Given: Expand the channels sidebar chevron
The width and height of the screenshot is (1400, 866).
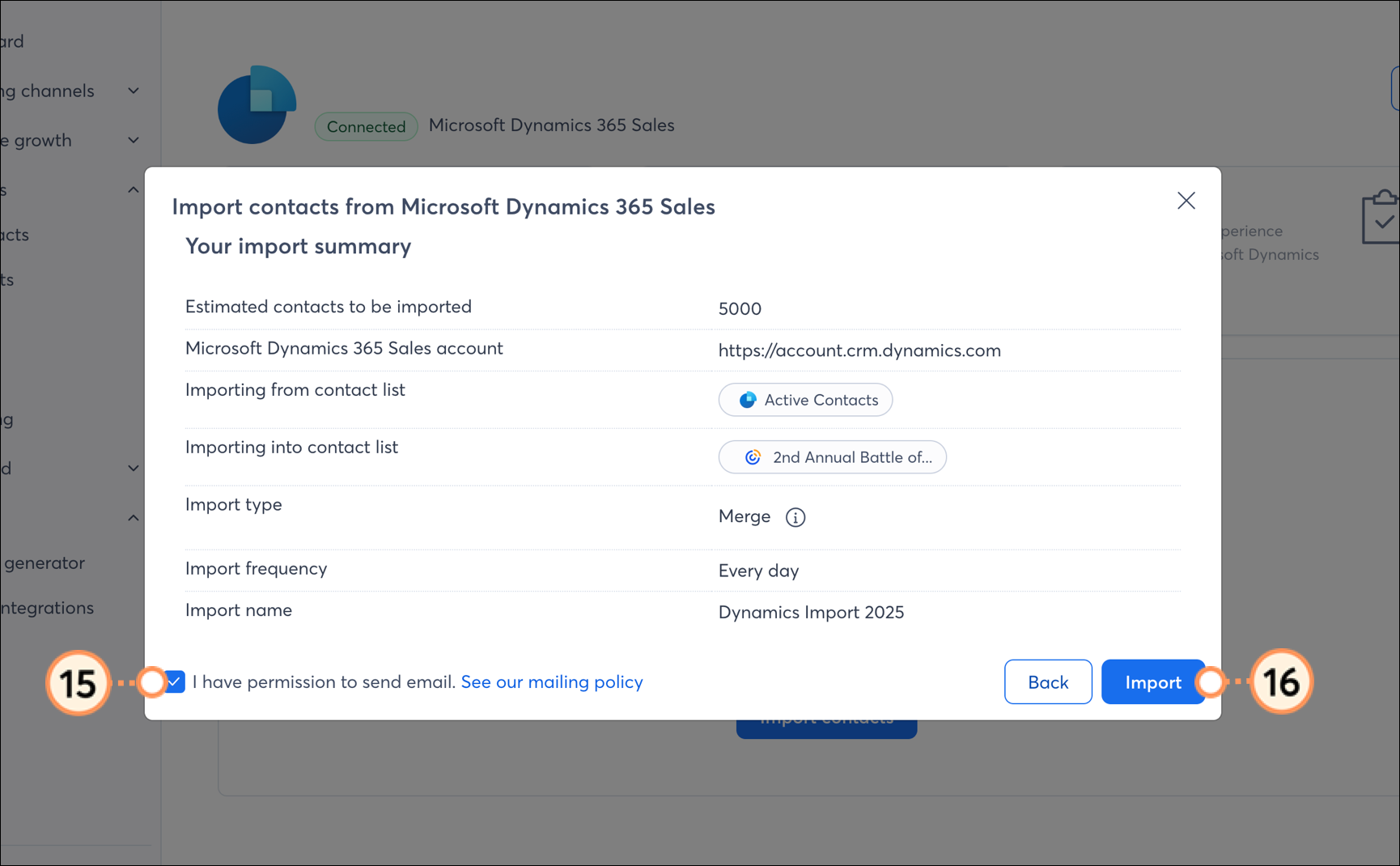Looking at the screenshot, I should point(134,91).
